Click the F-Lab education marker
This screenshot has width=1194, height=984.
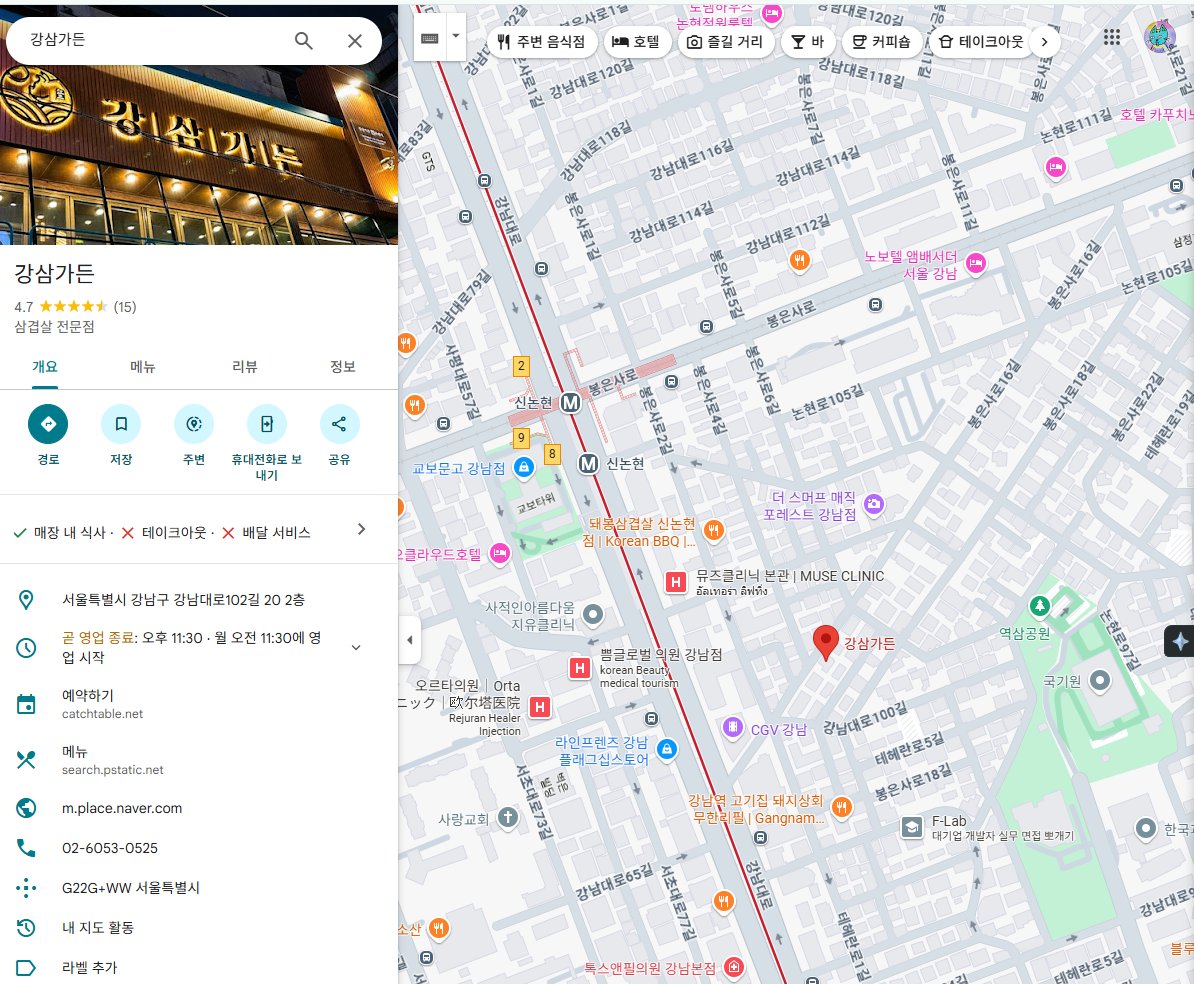pyautogui.click(x=912, y=827)
